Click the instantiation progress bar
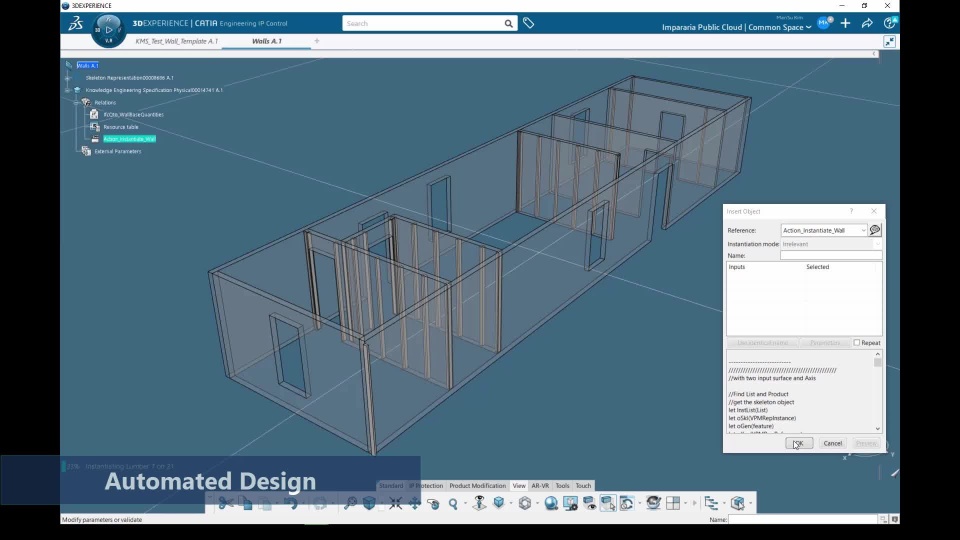The image size is (960, 540). coord(62,466)
